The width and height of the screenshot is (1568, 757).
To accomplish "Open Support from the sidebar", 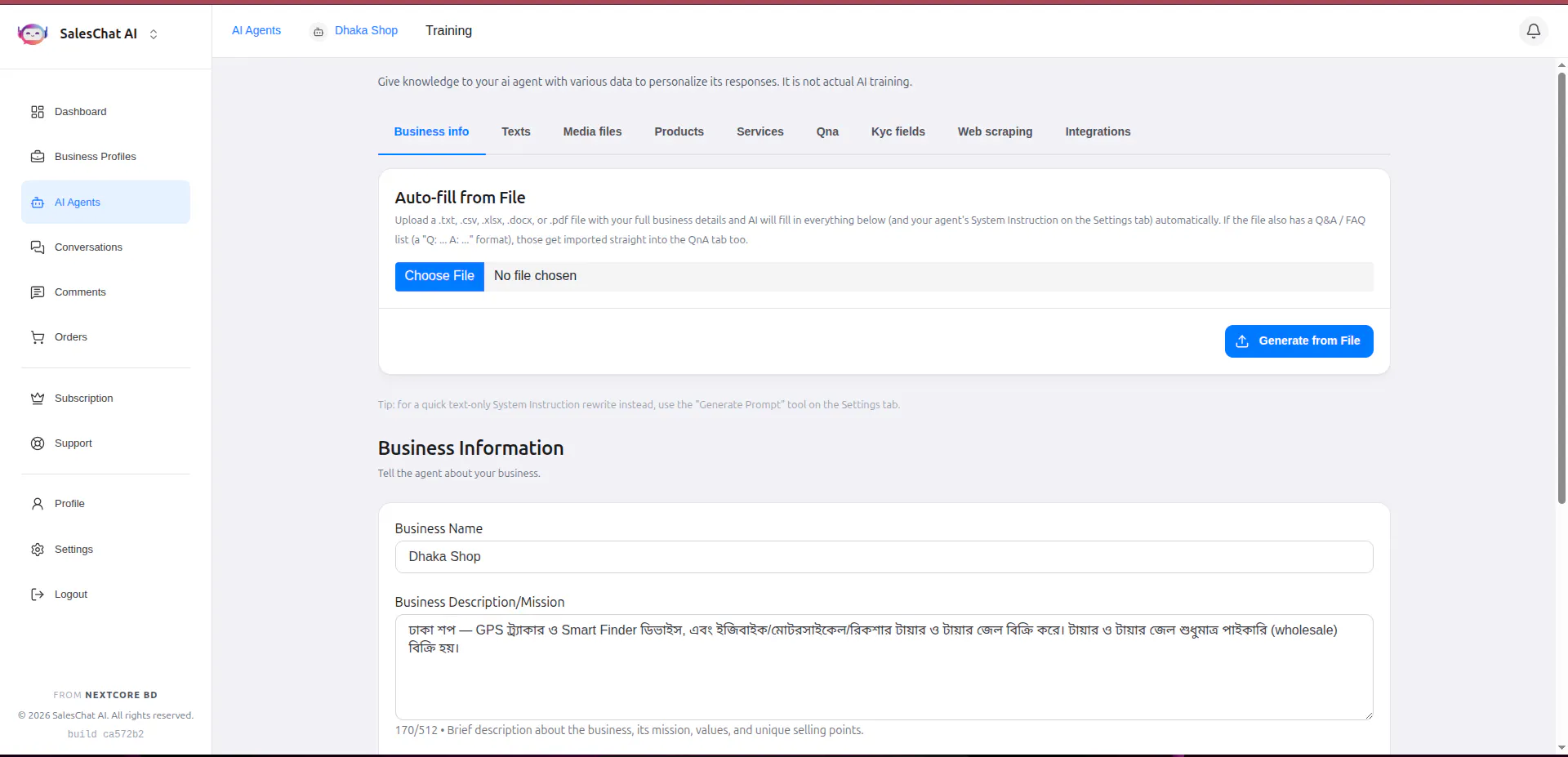I will (x=105, y=443).
